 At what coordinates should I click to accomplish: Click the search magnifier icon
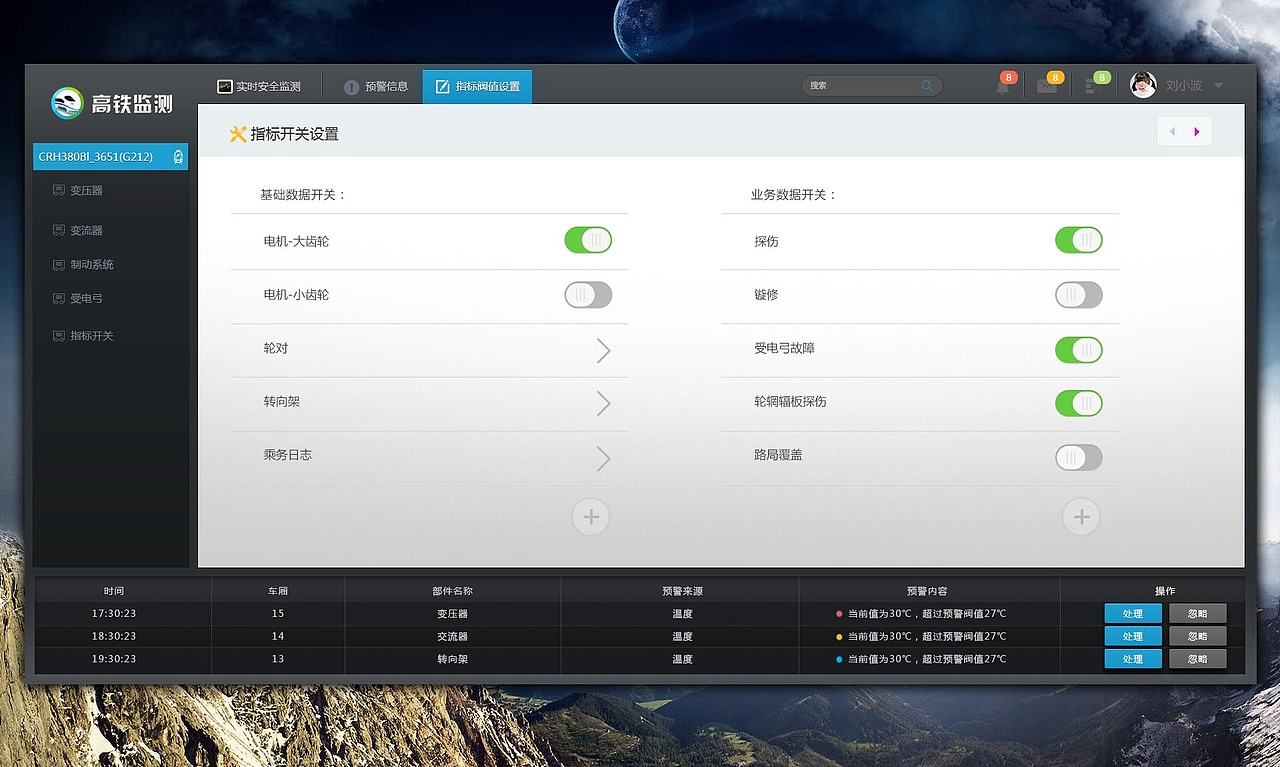click(927, 86)
